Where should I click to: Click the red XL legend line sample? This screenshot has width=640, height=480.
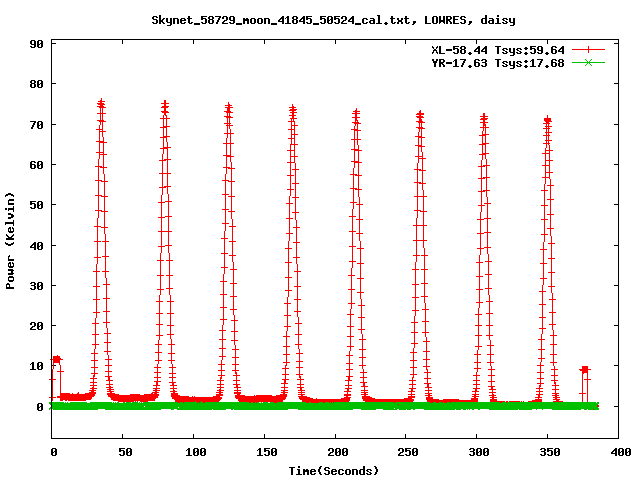coord(588,50)
